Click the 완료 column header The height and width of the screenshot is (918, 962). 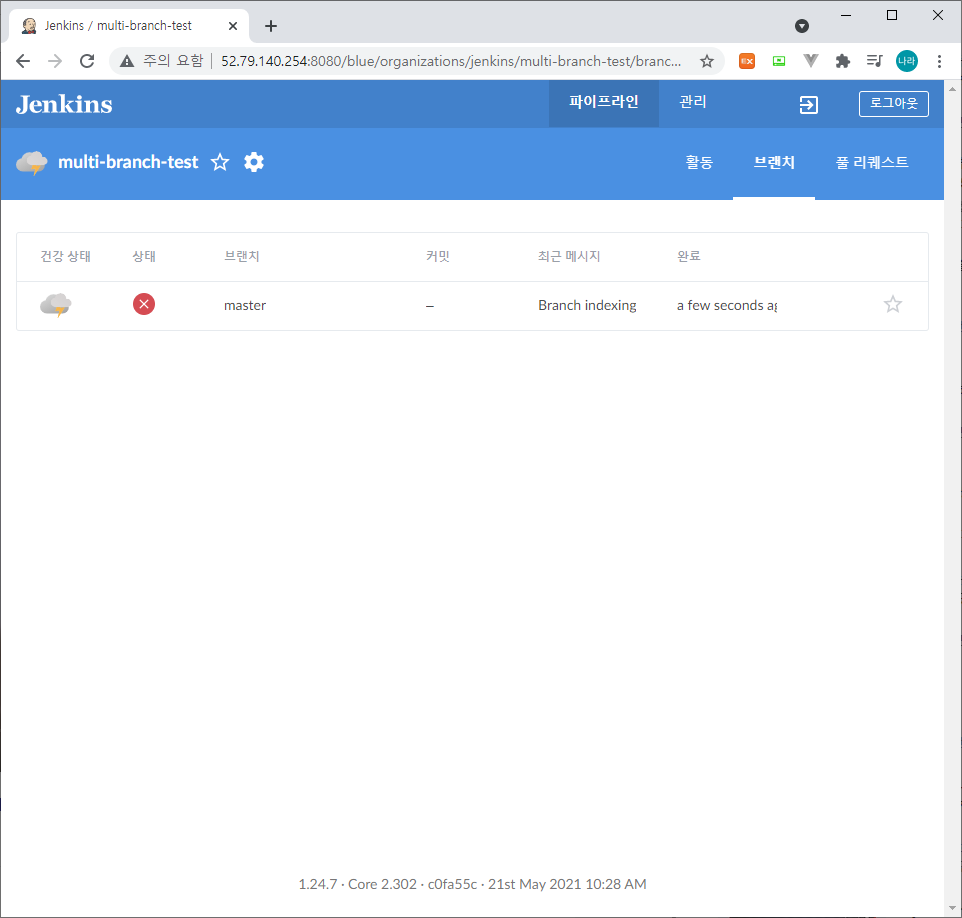688,256
